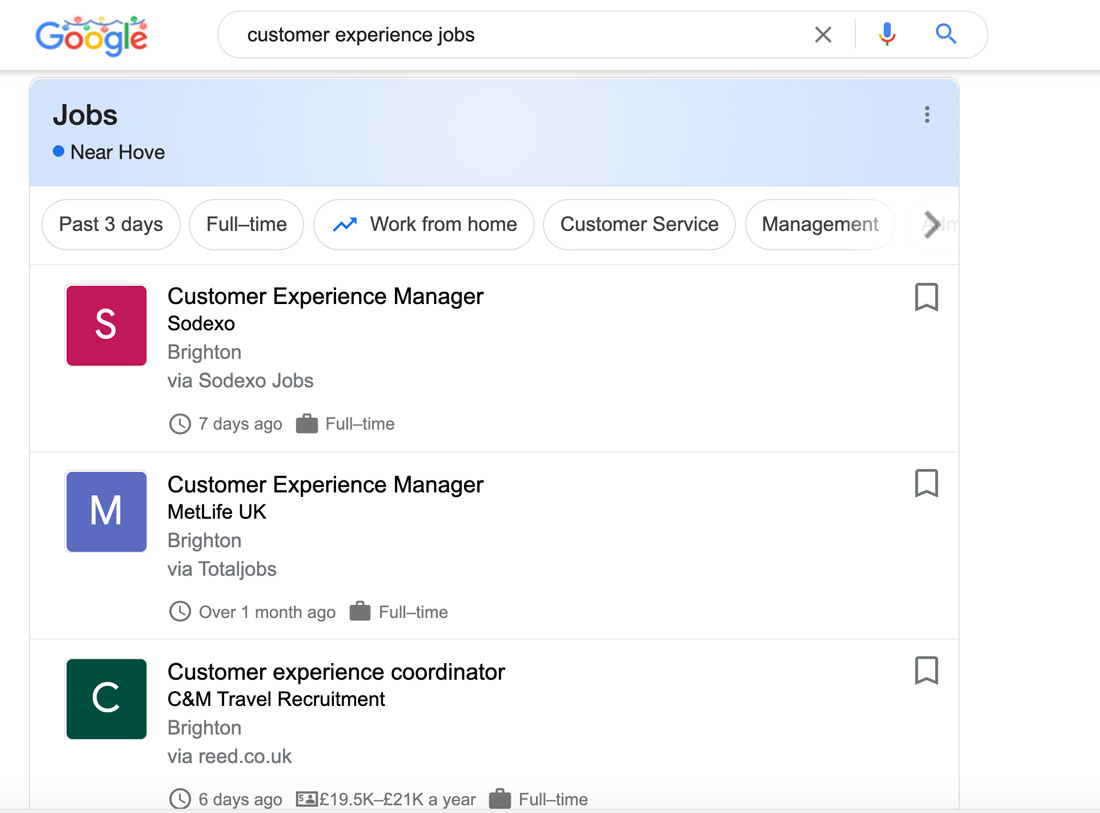Click the via reed.co.uk source text
Viewport: 1100px width, 813px height.
coord(229,756)
